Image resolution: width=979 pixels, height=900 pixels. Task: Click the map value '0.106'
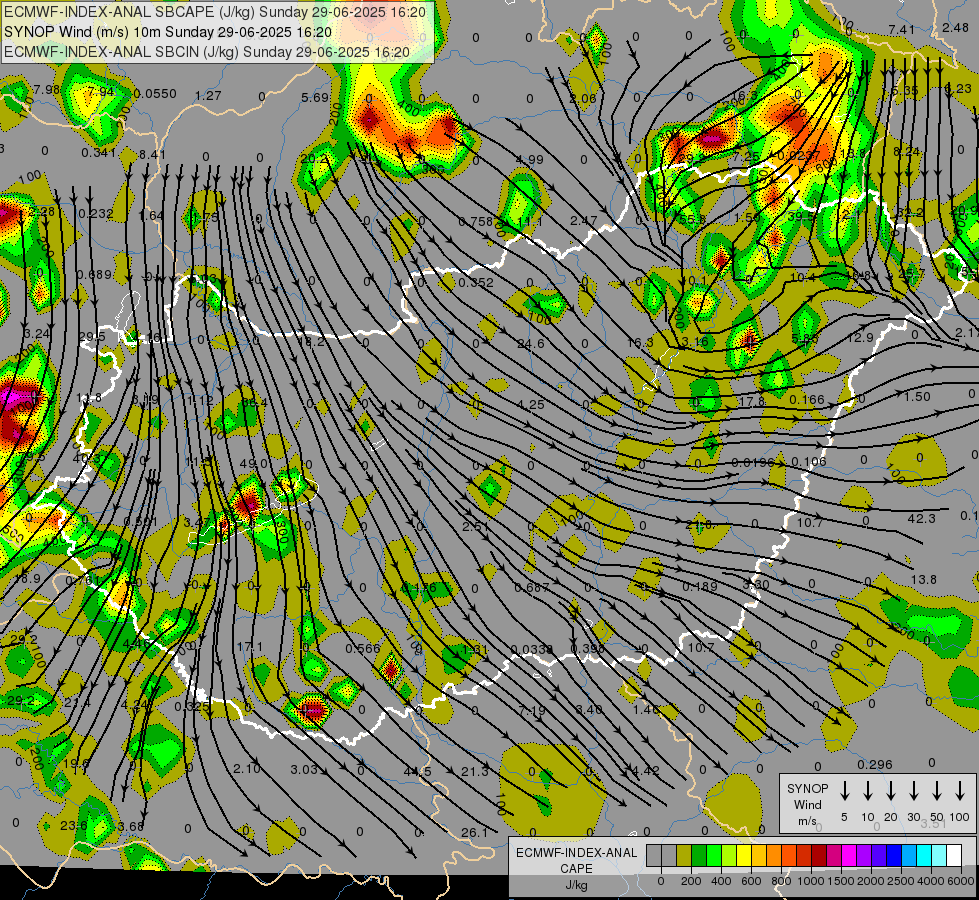[809, 462]
